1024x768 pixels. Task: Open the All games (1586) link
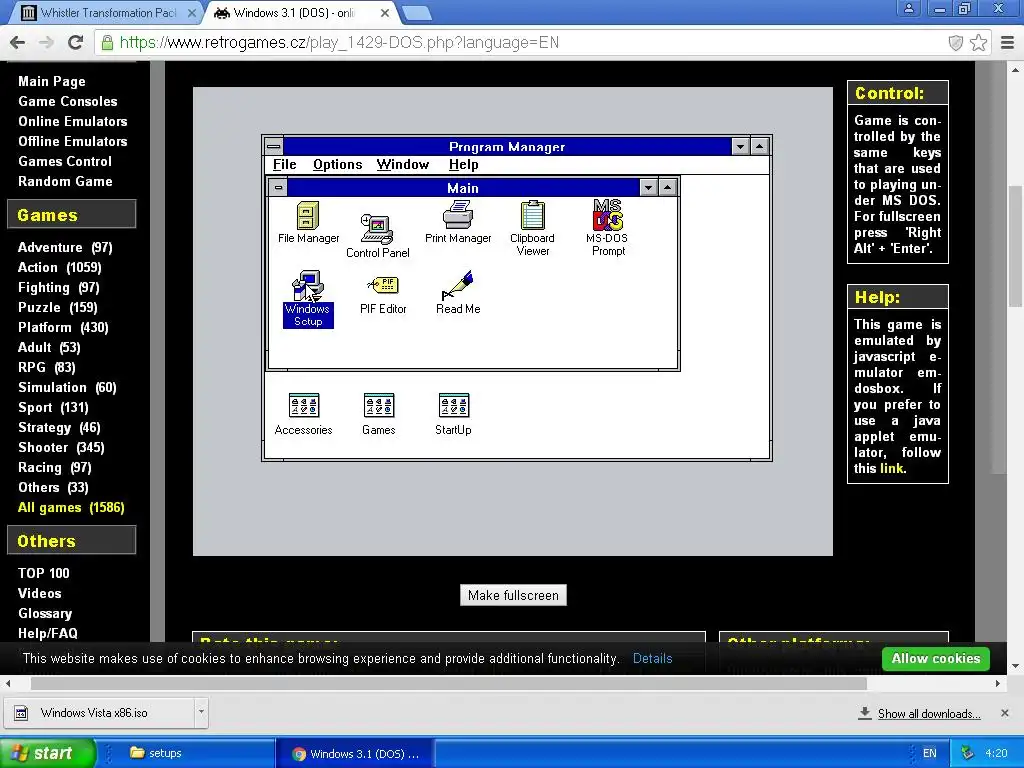click(71, 508)
